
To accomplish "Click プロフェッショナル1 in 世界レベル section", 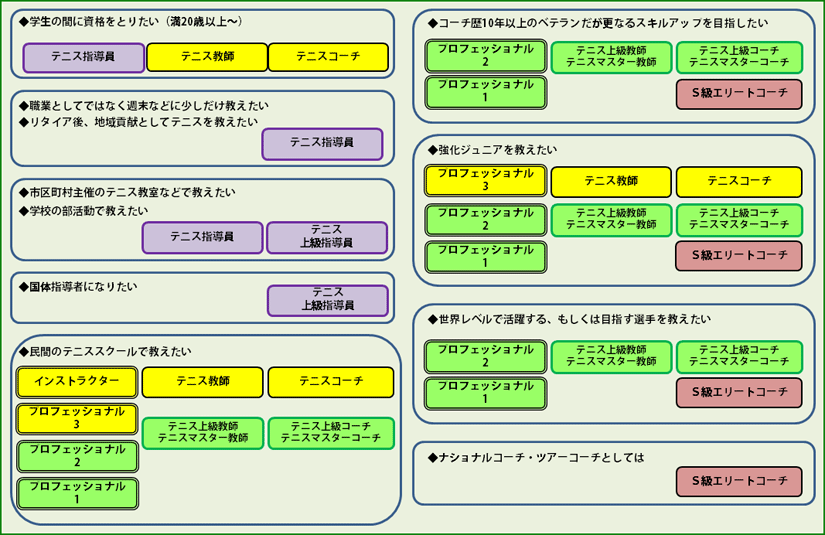I will 485,393.
